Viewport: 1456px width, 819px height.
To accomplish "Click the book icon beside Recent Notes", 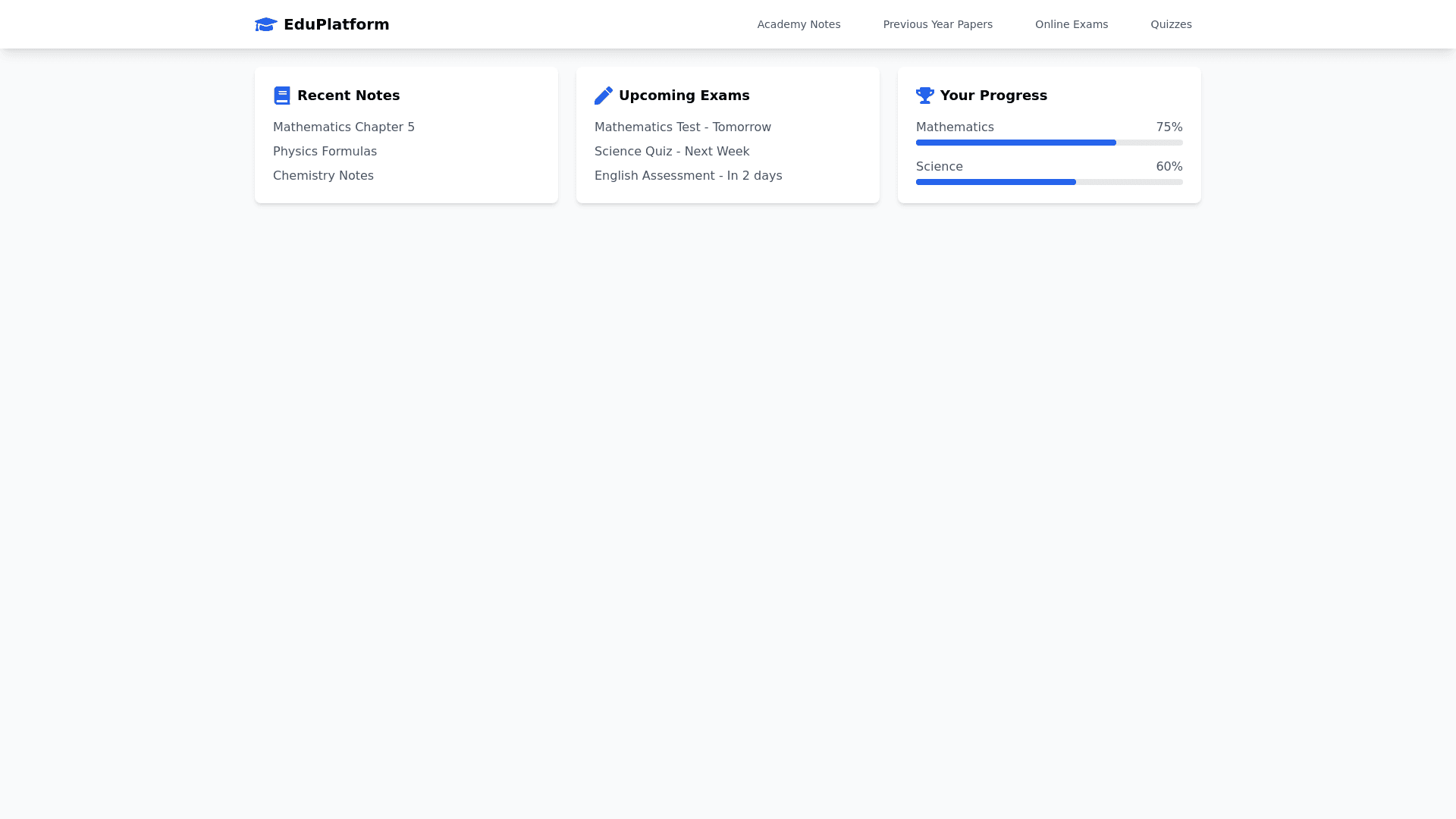I will pos(282,96).
